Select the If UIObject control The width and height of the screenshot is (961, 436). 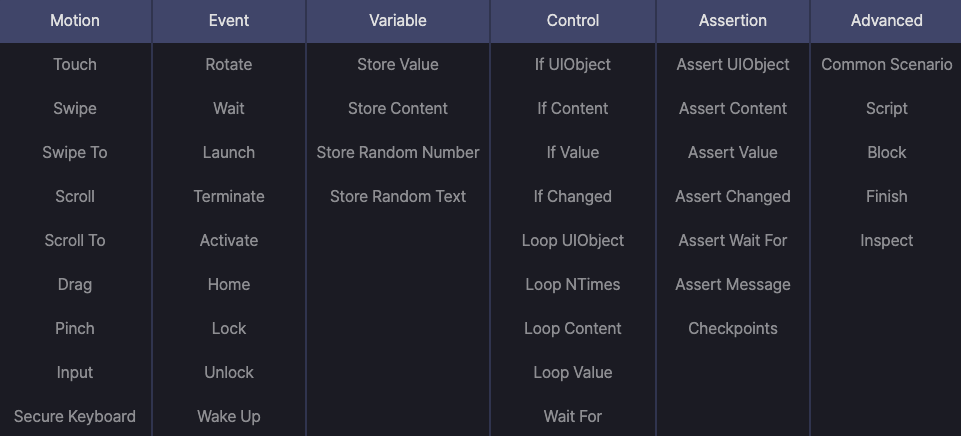tap(573, 64)
